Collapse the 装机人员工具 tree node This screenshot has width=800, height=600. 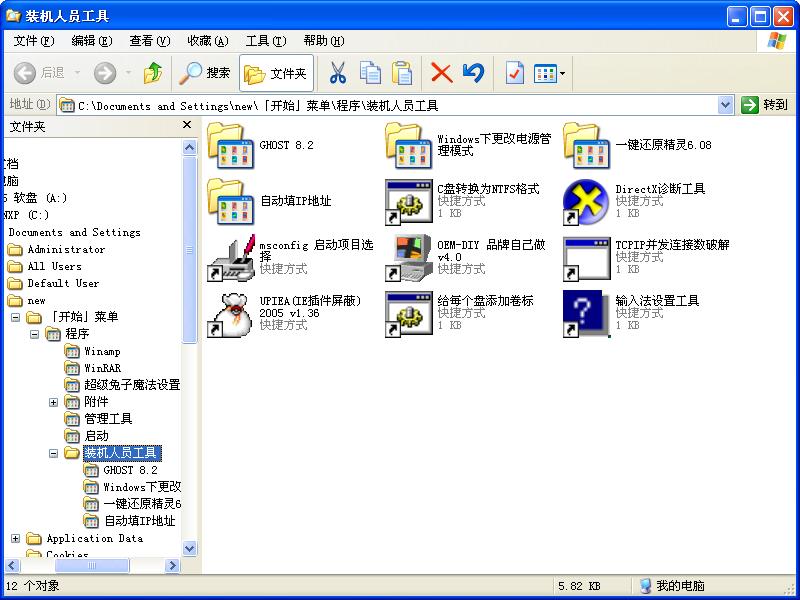(53, 453)
